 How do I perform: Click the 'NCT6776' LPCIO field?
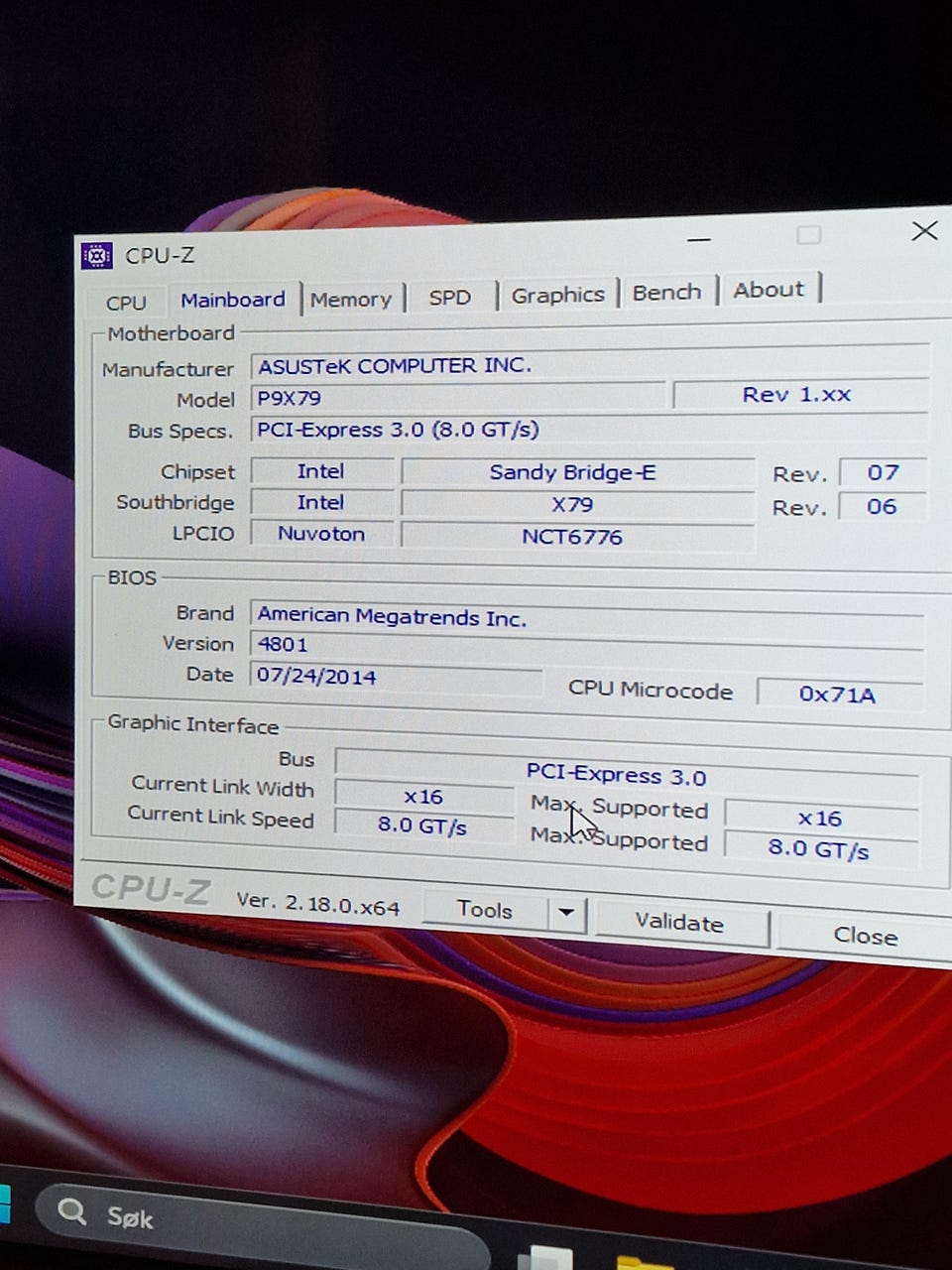576,537
